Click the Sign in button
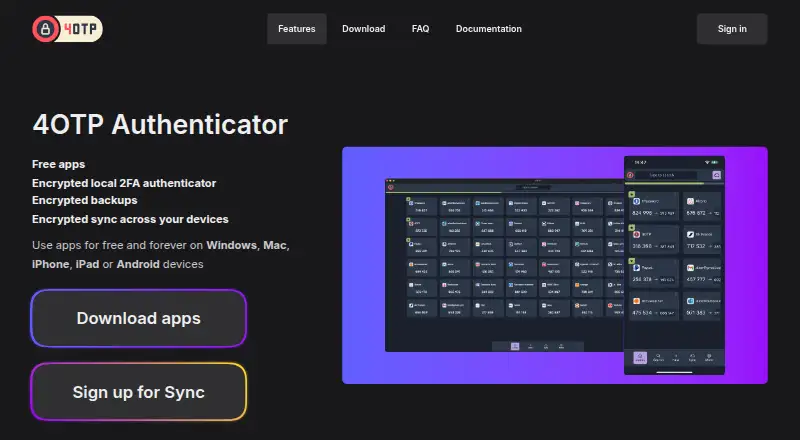Image resolution: width=800 pixels, height=440 pixels. (x=732, y=29)
